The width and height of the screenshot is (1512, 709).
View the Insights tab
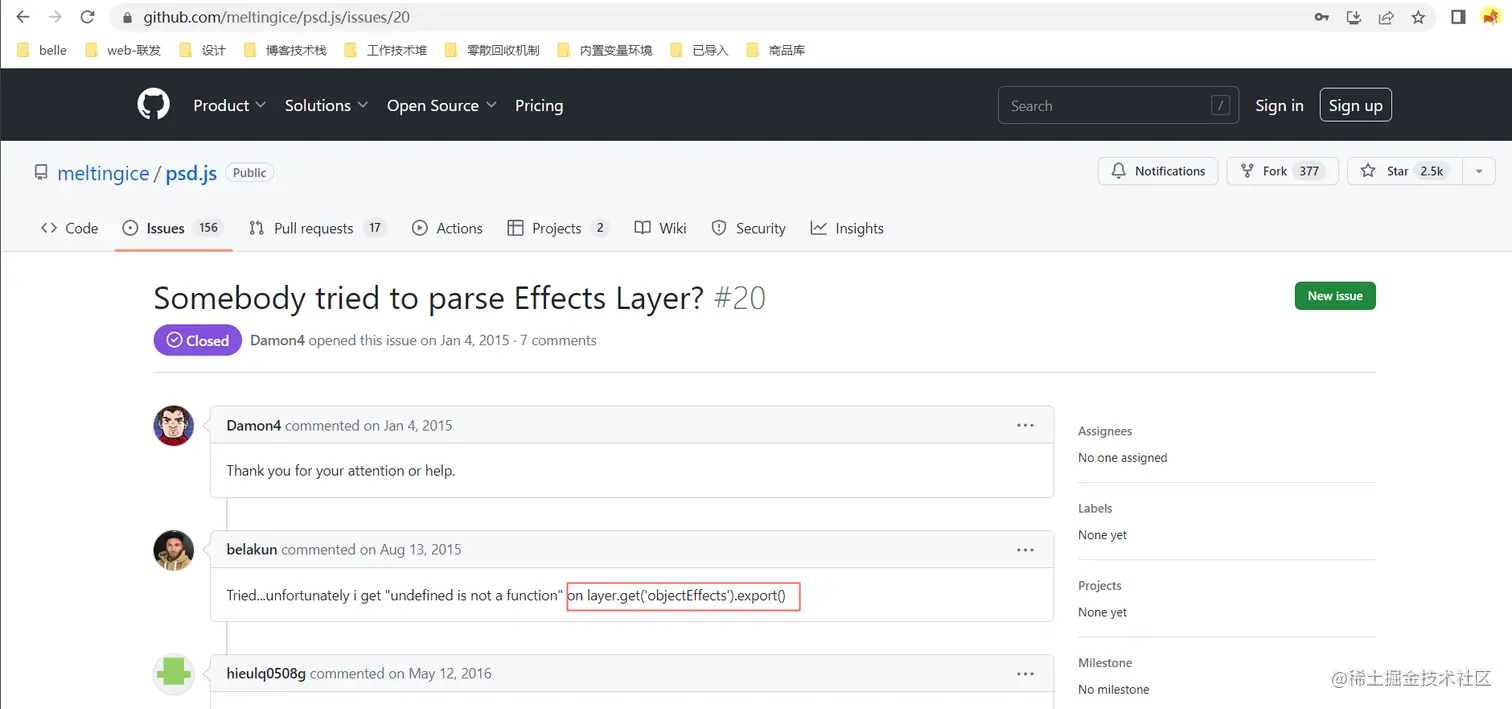click(847, 228)
